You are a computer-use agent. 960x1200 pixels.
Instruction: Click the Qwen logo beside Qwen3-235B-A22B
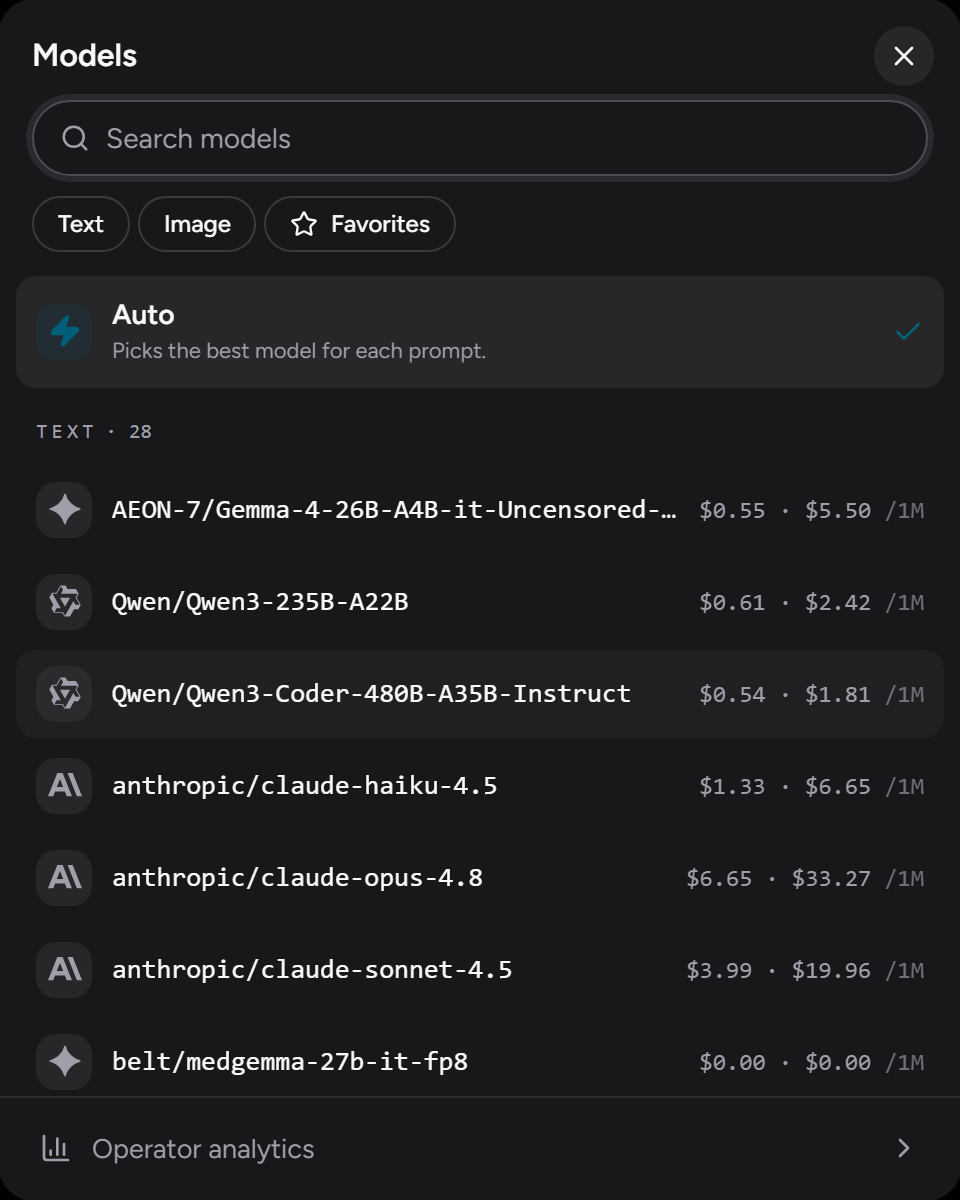click(x=64, y=602)
